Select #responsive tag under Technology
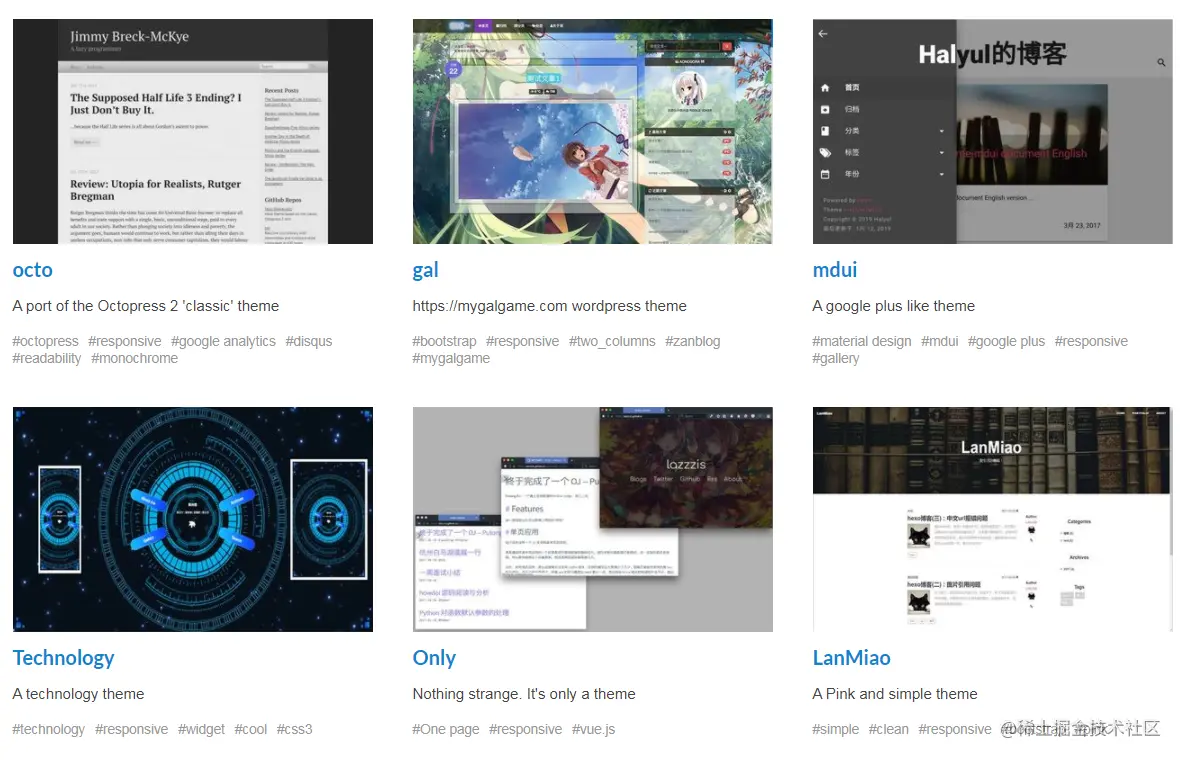 pos(131,730)
